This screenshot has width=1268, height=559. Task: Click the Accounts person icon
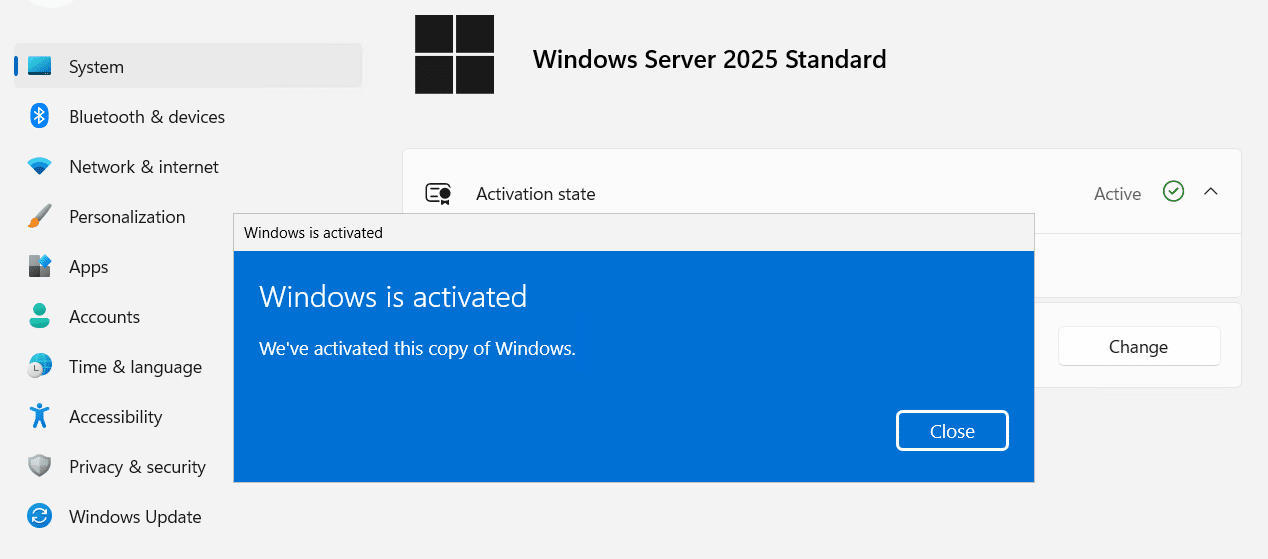click(40, 317)
